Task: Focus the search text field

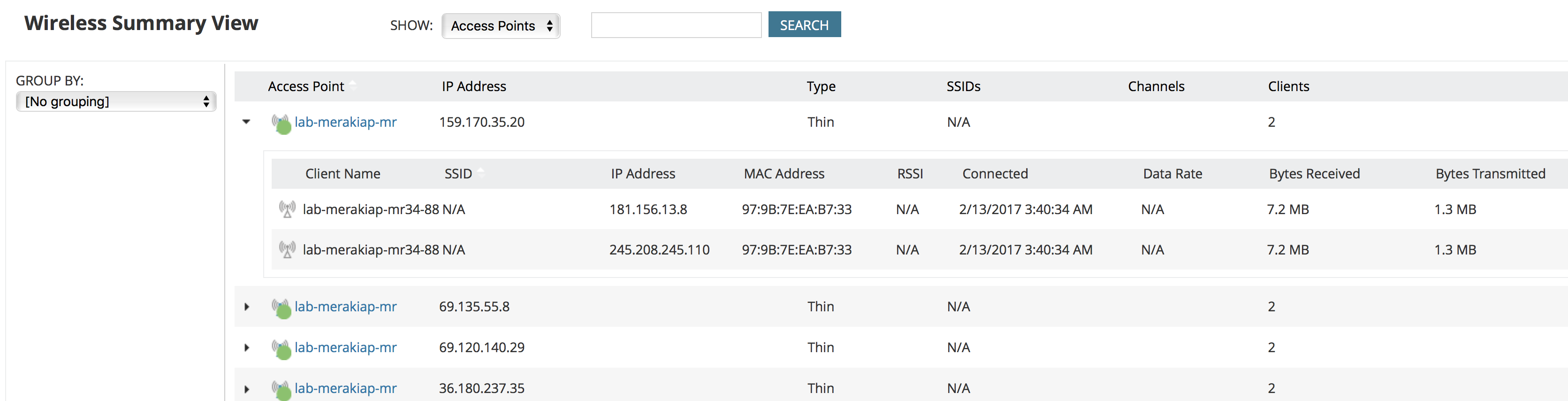Action: click(676, 26)
